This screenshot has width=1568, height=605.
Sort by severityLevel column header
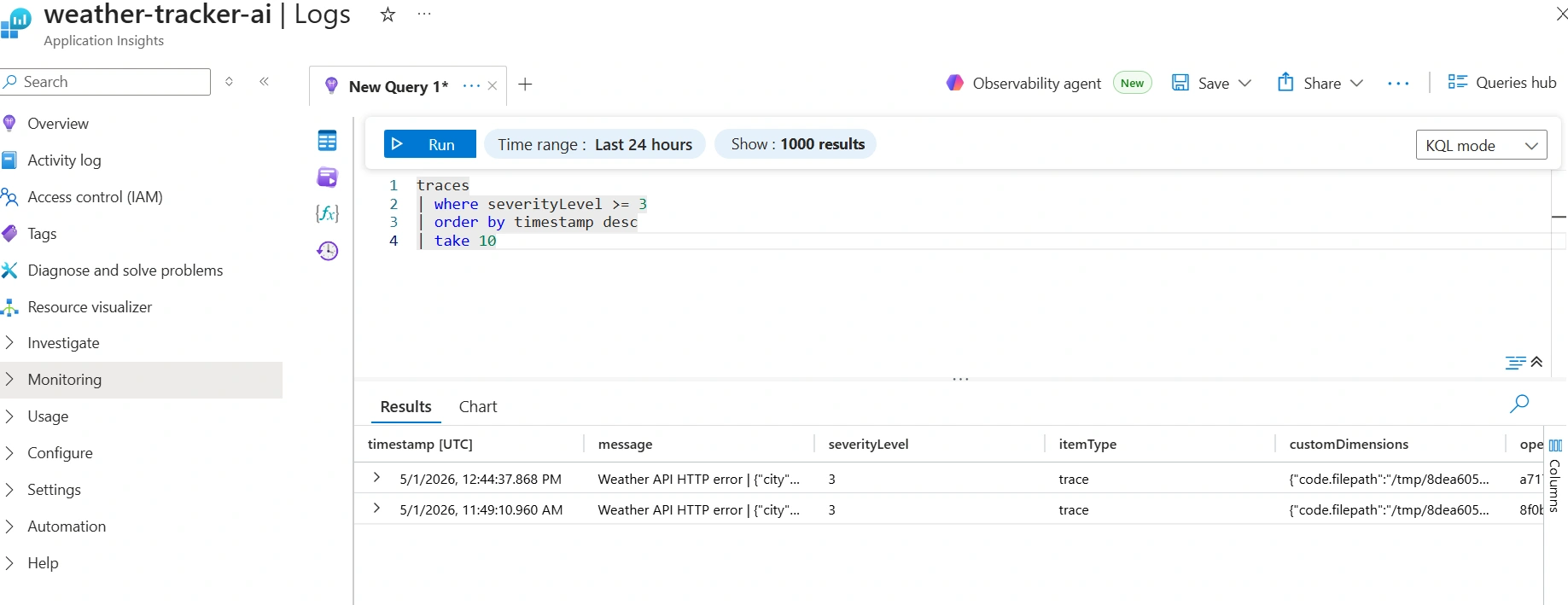(868, 445)
